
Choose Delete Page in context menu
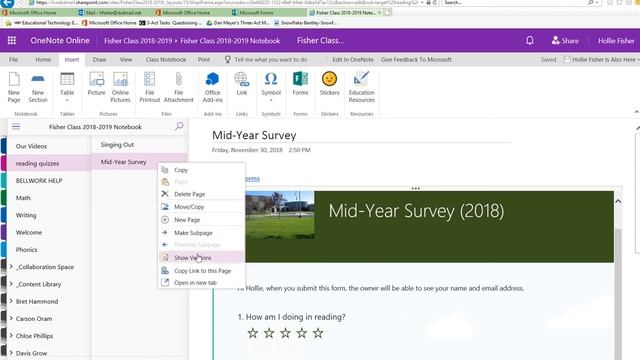(x=202, y=194)
